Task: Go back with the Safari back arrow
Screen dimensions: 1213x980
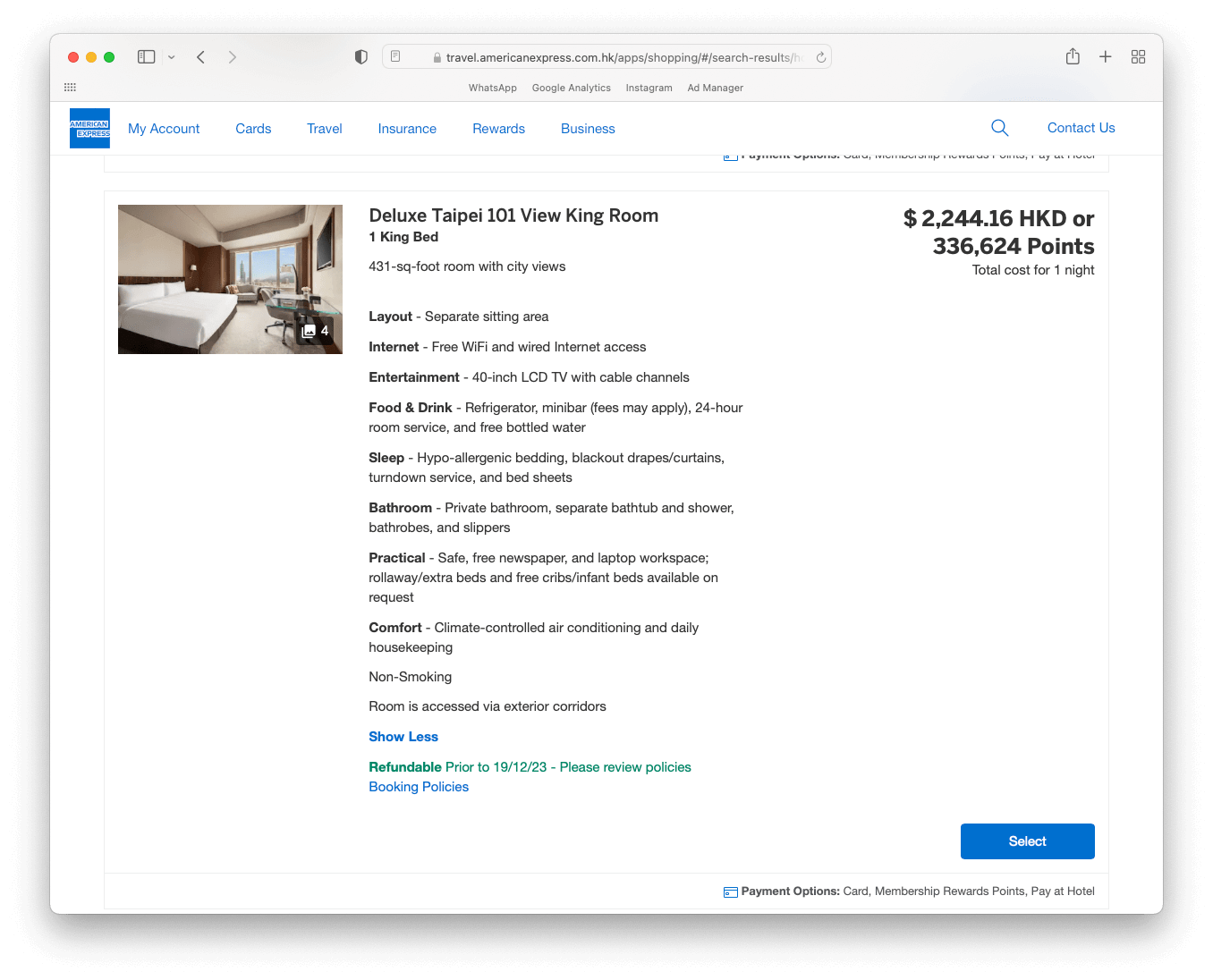Action: coord(201,57)
